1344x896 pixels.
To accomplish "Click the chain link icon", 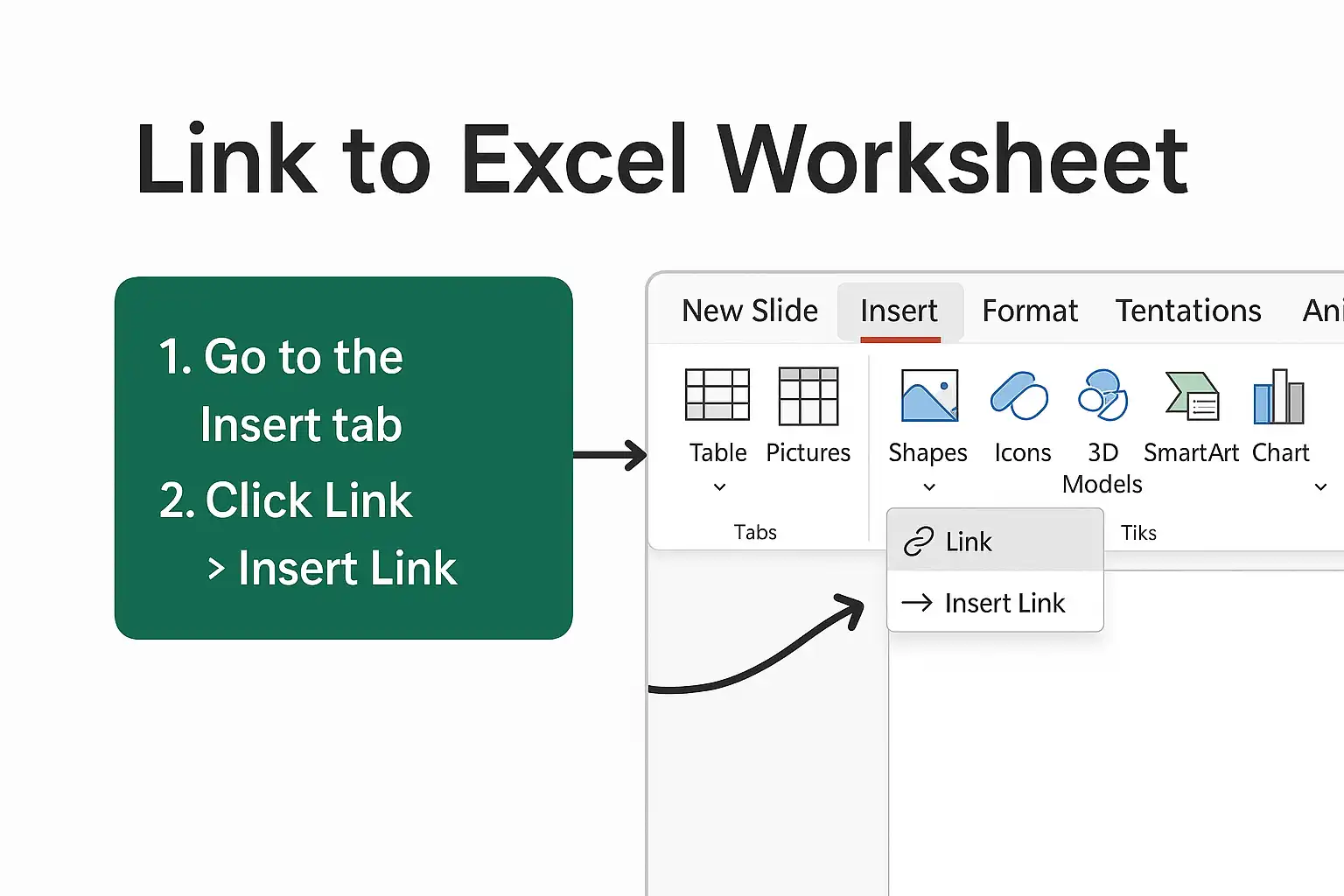I will (x=919, y=542).
